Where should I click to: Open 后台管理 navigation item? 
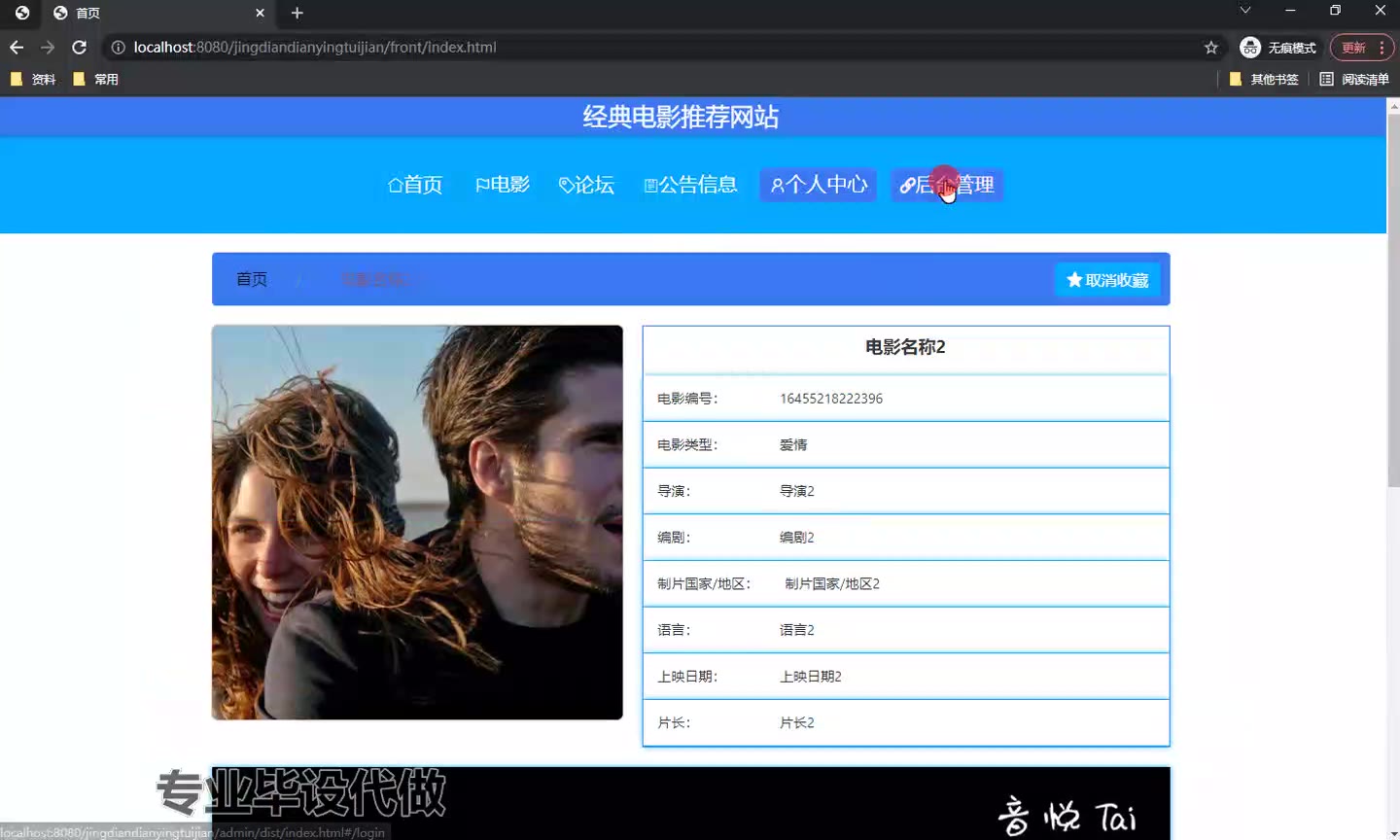coord(946,185)
